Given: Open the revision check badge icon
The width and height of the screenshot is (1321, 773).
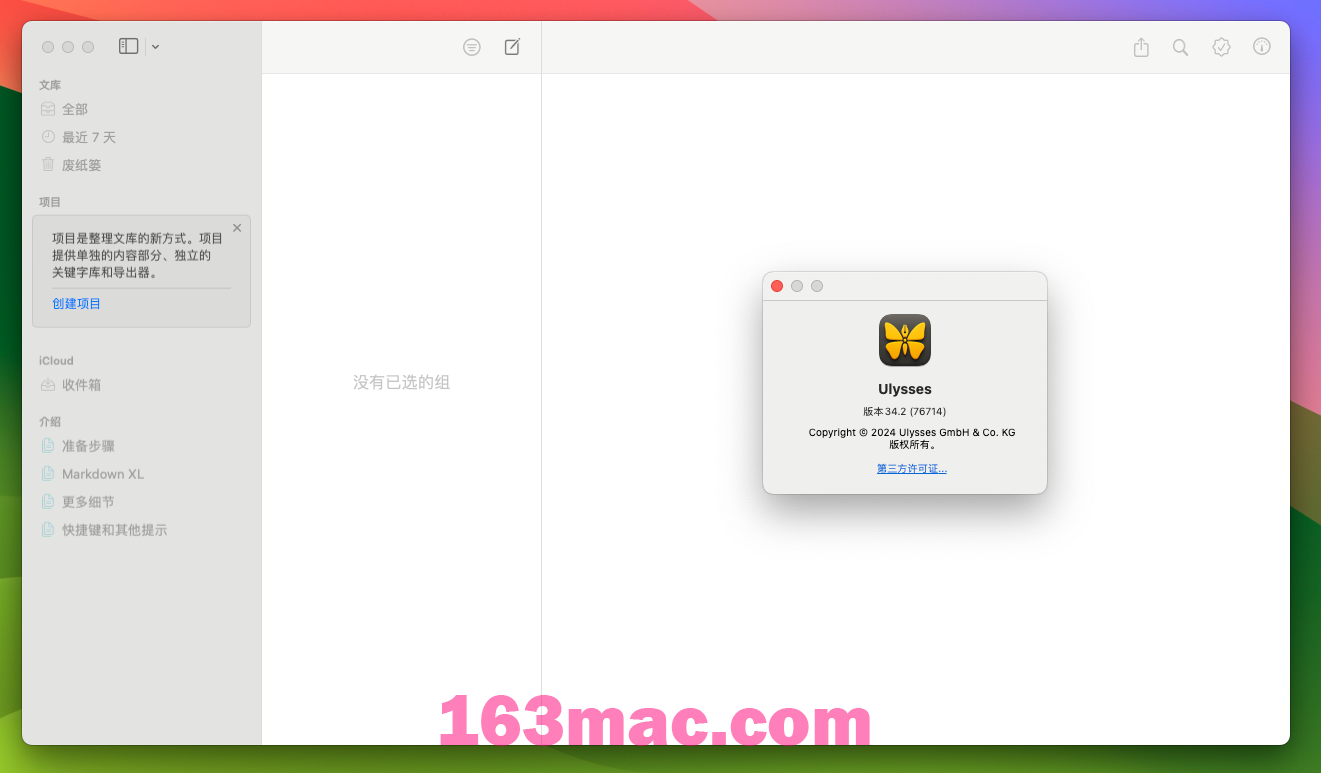Looking at the screenshot, I should [x=1221, y=47].
